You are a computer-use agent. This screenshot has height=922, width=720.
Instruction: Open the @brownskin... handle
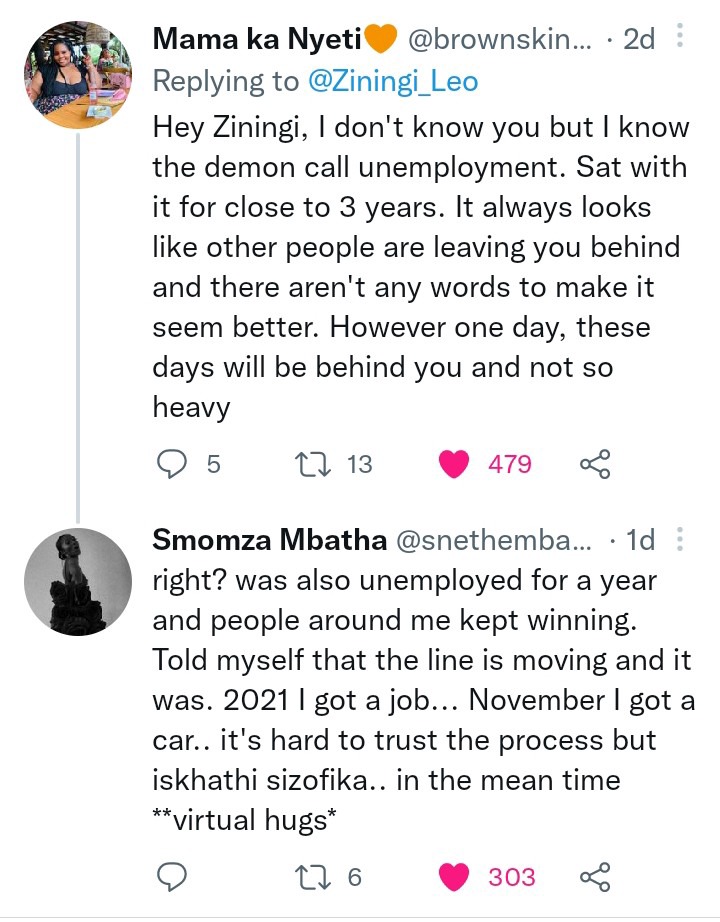(499, 39)
